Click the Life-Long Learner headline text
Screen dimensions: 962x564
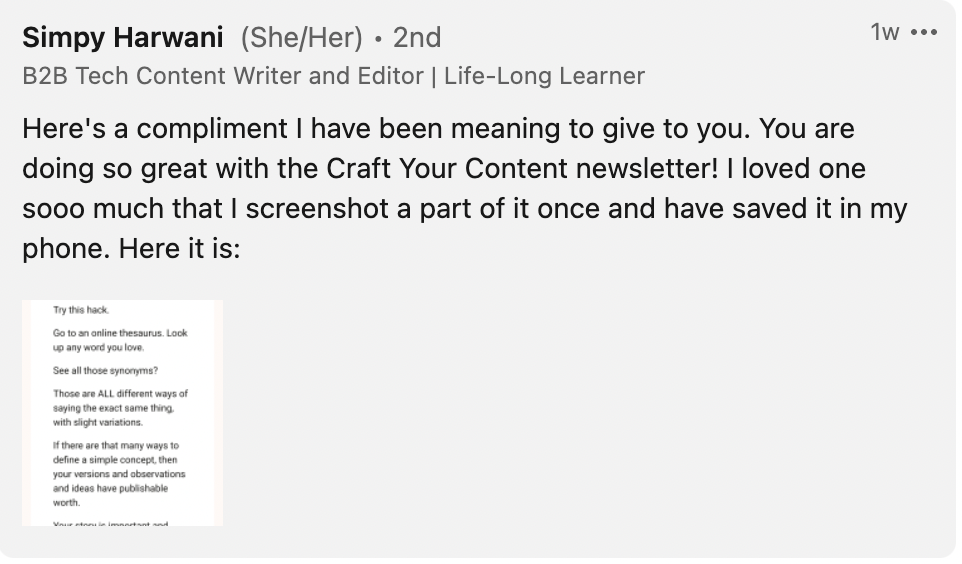click(544, 76)
